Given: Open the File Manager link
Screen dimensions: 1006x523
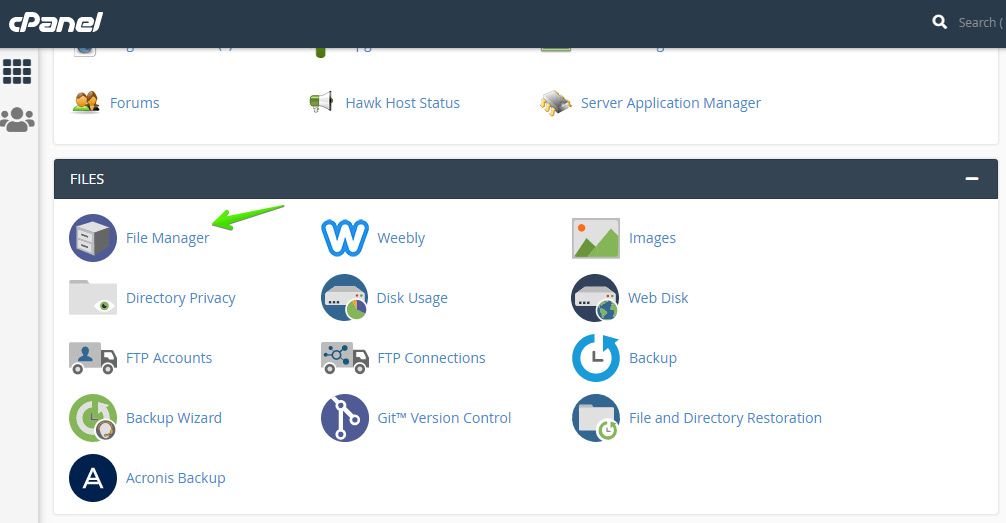Looking at the screenshot, I should coord(167,238).
